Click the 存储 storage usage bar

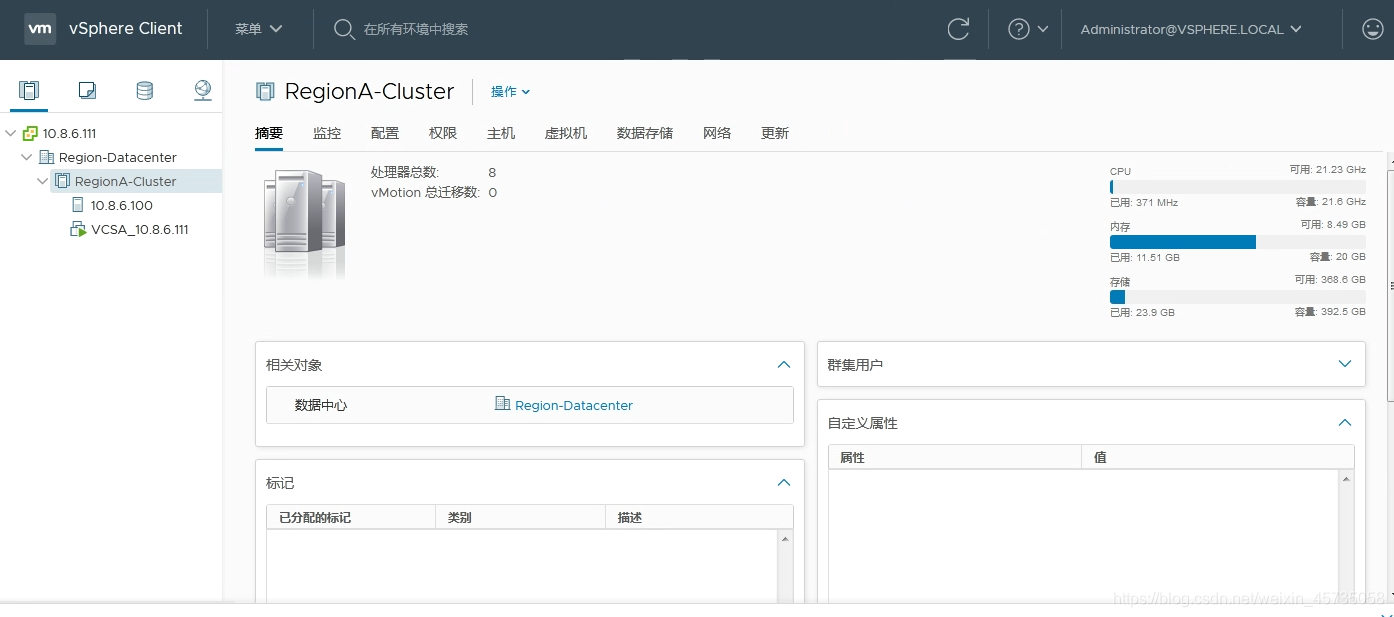pyautogui.click(x=1238, y=297)
